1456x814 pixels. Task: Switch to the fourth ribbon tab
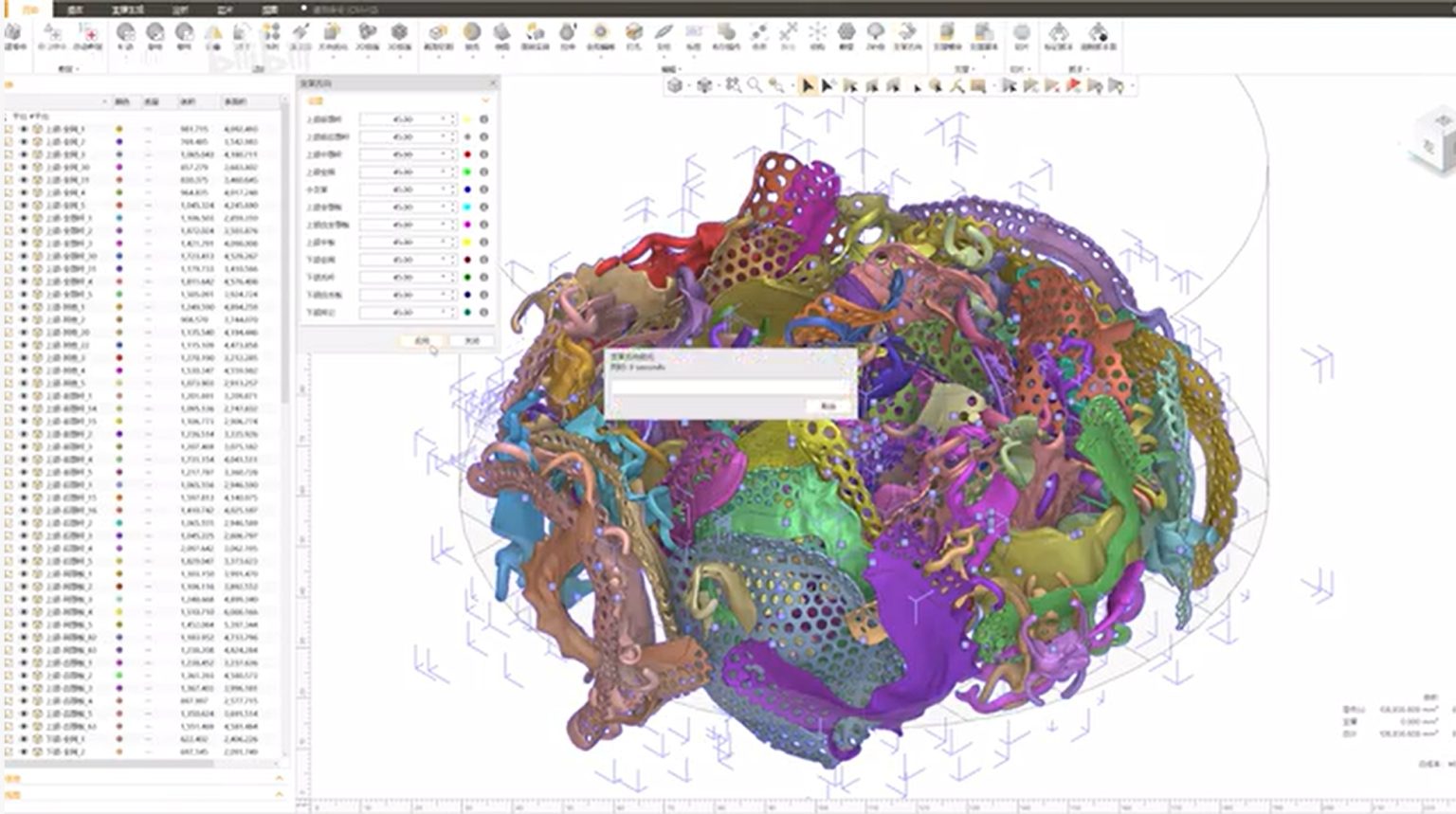(x=180, y=9)
